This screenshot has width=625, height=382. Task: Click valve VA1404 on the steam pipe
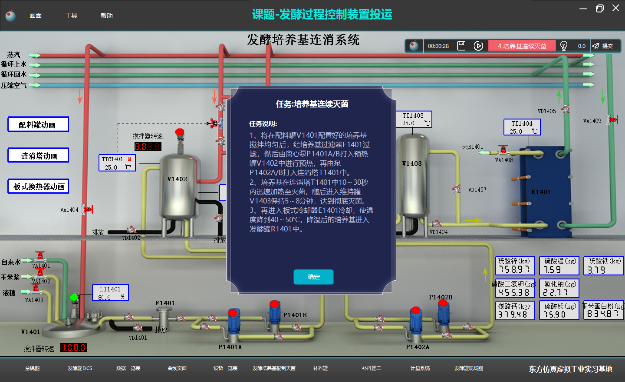[88, 209]
